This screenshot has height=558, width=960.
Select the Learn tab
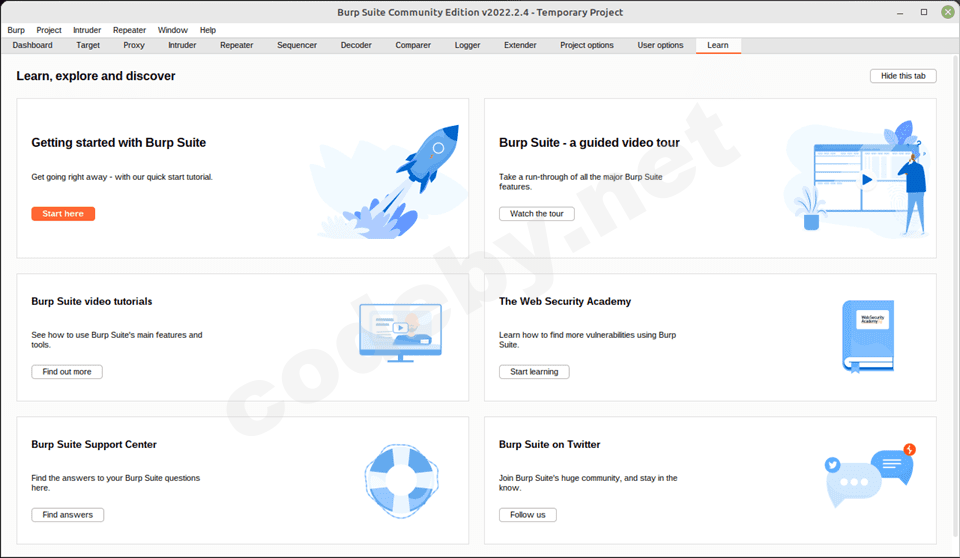coord(718,45)
